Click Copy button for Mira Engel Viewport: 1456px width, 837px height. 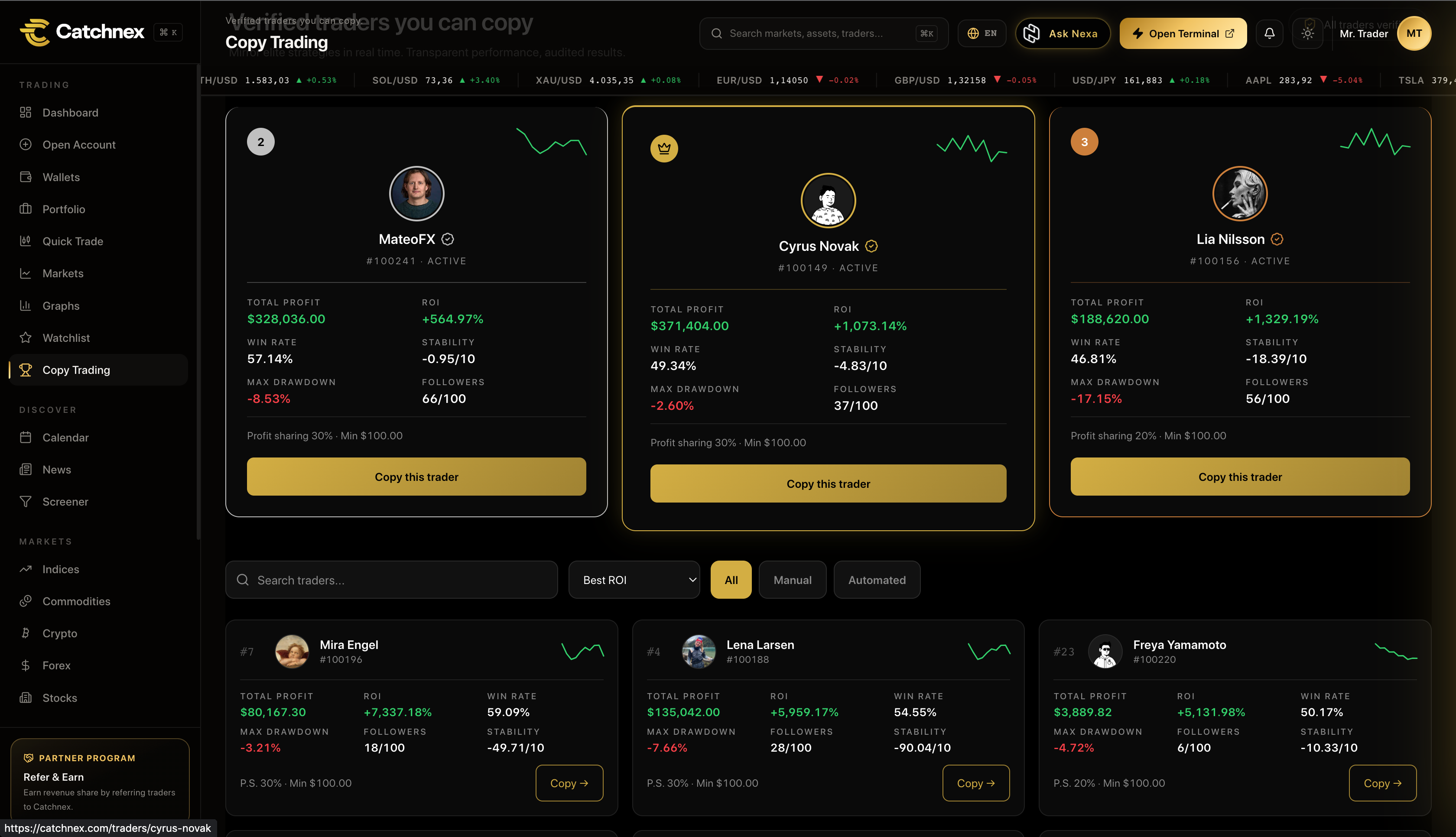tap(569, 783)
